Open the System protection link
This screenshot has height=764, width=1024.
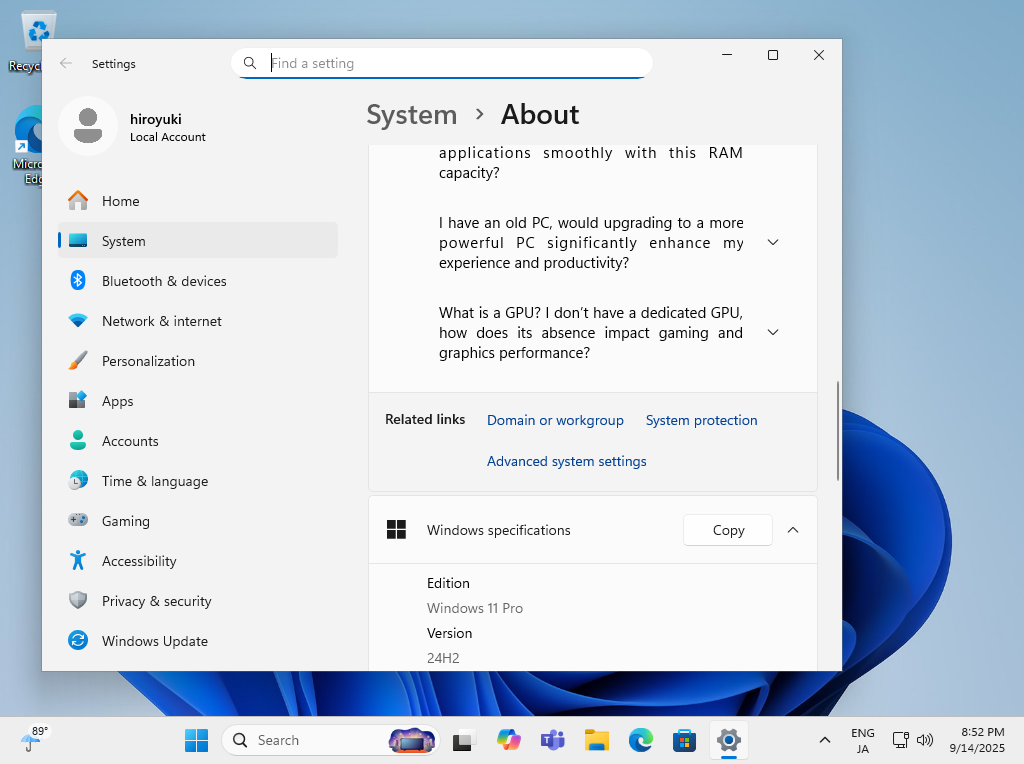pos(701,420)
